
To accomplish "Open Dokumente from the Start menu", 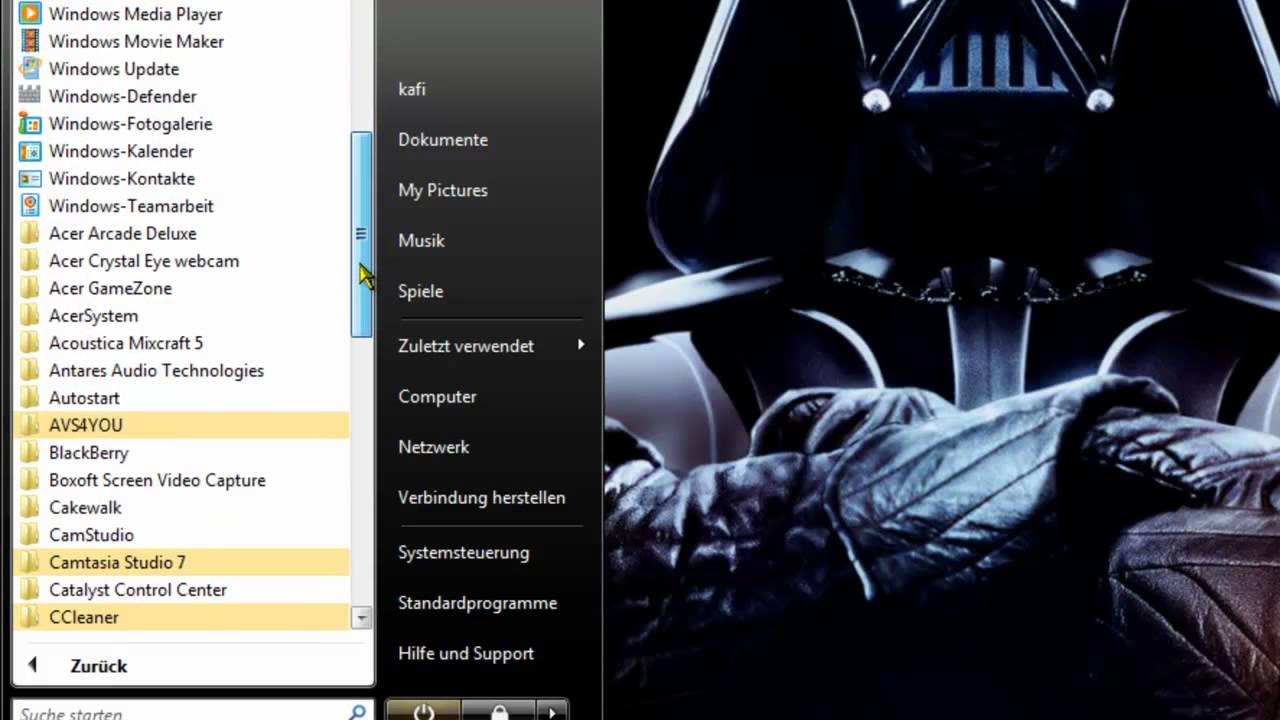I will [x=443, y=140].
